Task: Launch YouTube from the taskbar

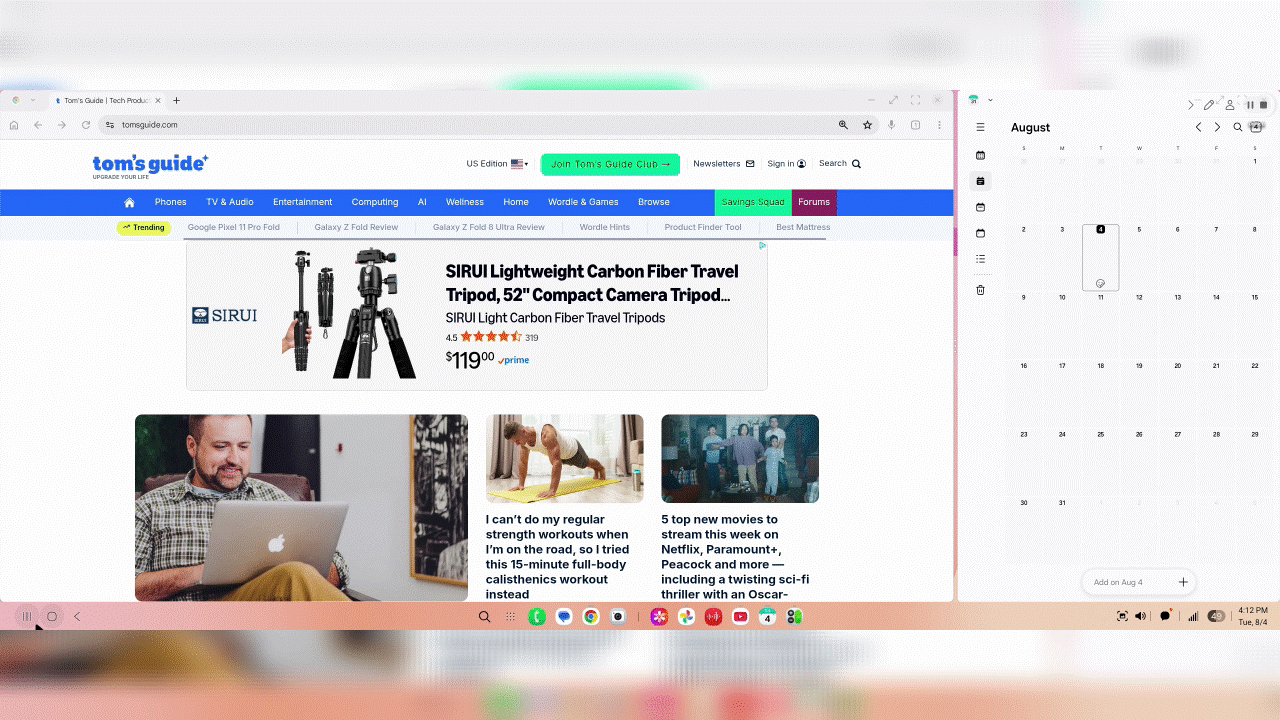Action: (740, 617)
